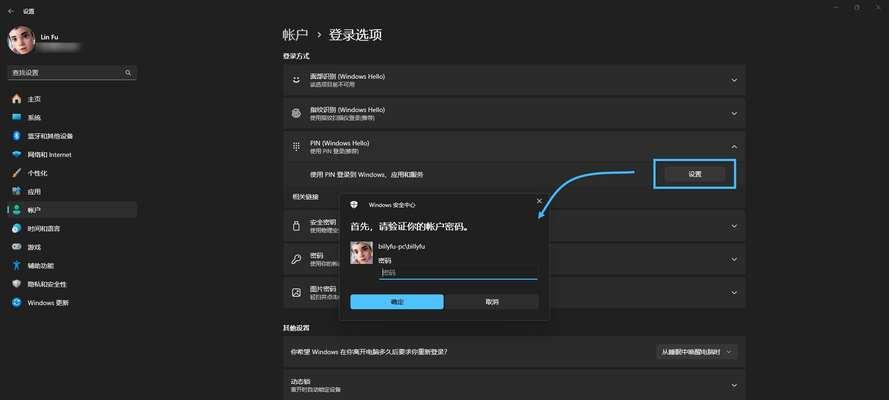Click the blue 确定 button in the dialog

click(397, 302)
